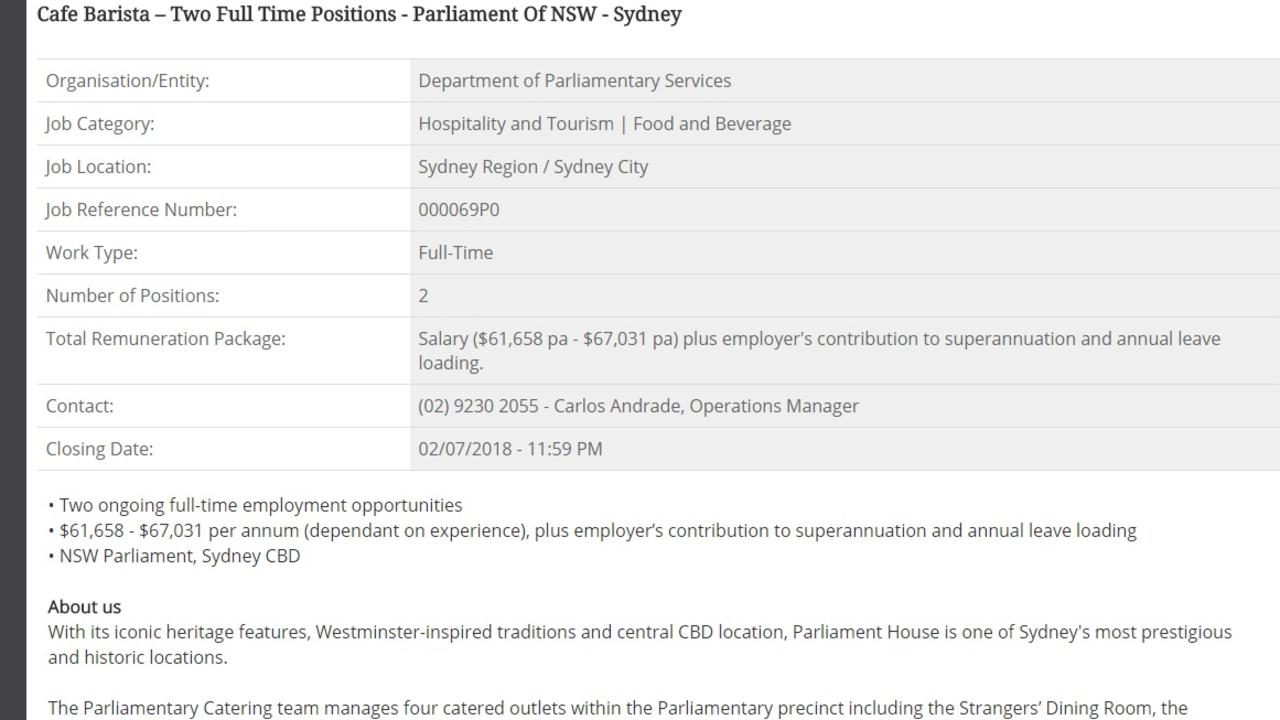Click the Organisation/Entity label cell
Viewport: 1280px width, 720px height.
pos(223,81)
